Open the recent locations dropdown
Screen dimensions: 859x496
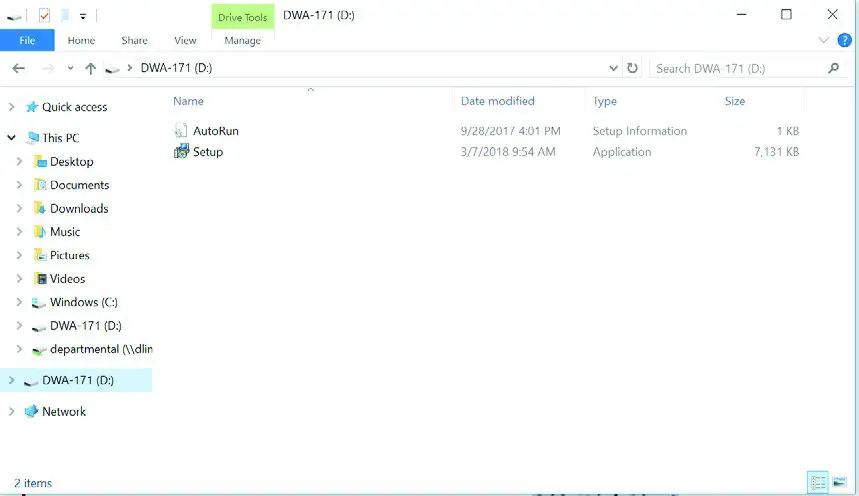tap(70, 69)
